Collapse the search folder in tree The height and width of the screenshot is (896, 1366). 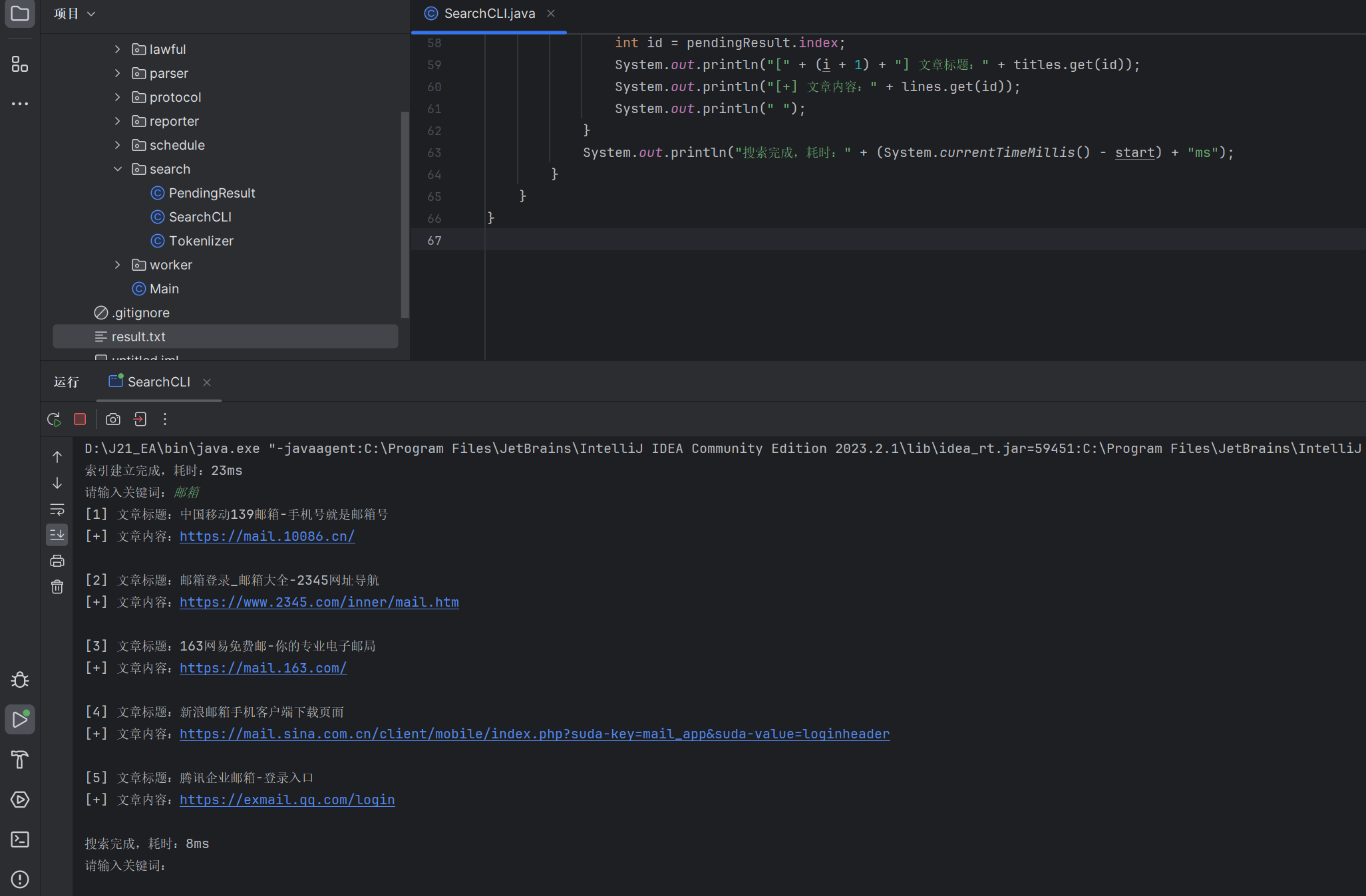click(x=118, y=169)
